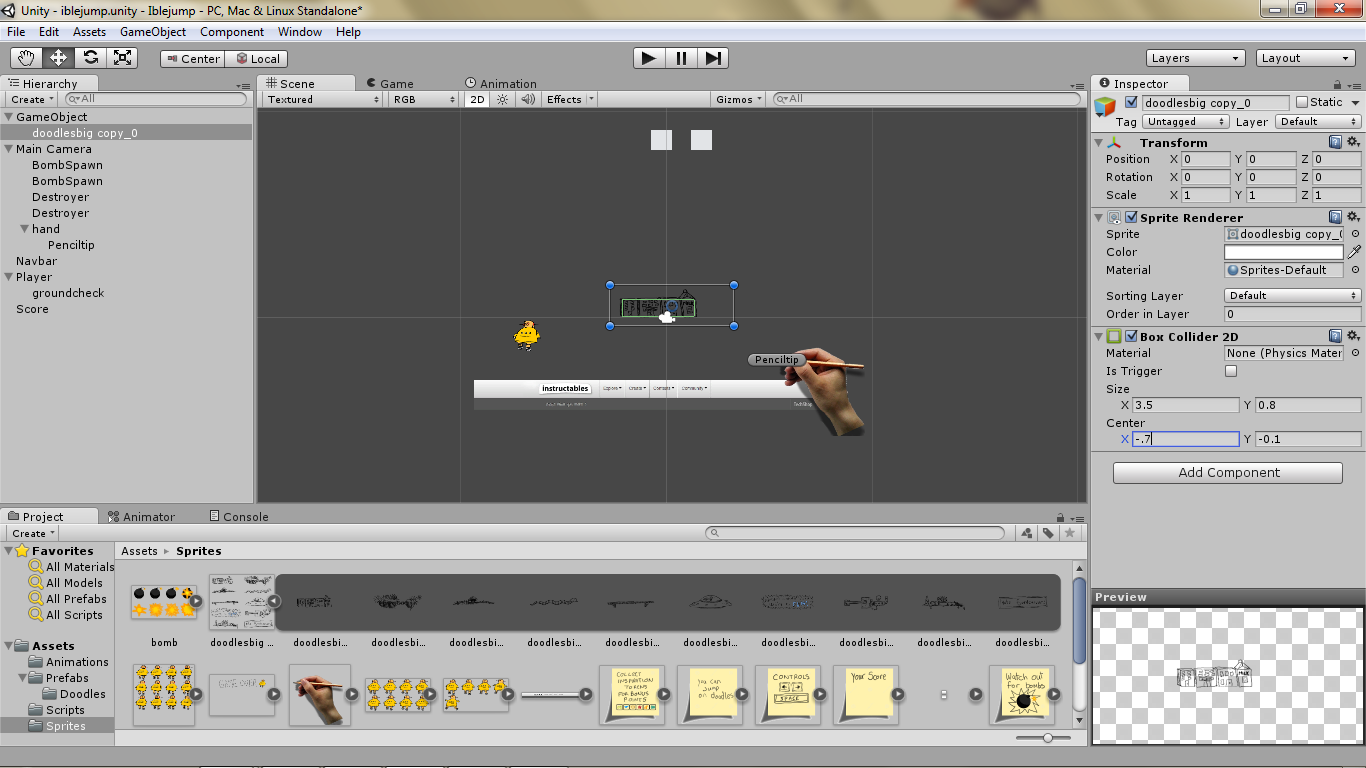Viewport: 1366px width, 768px height.
Task: Select the Rotate tool
Action: tap(91, 58)
